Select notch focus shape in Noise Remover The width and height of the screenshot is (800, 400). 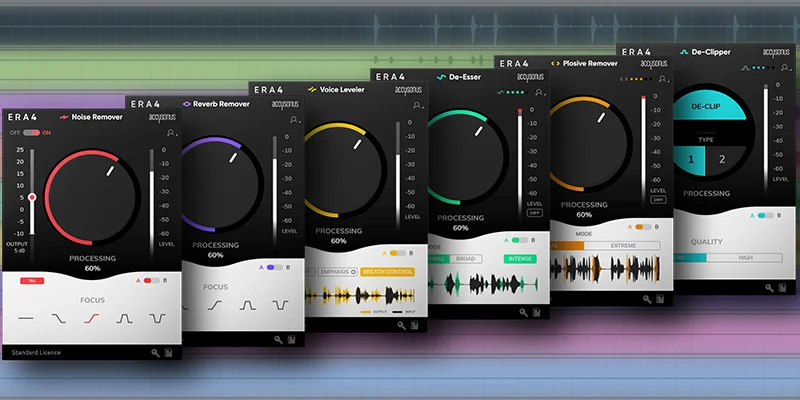157,318
